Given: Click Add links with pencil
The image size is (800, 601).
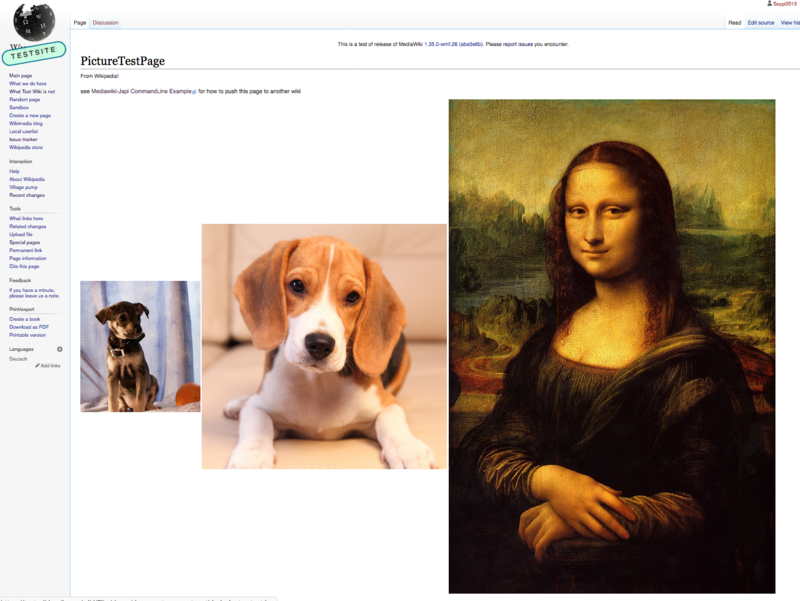Looking at the screenshot, I should [48, 366].
